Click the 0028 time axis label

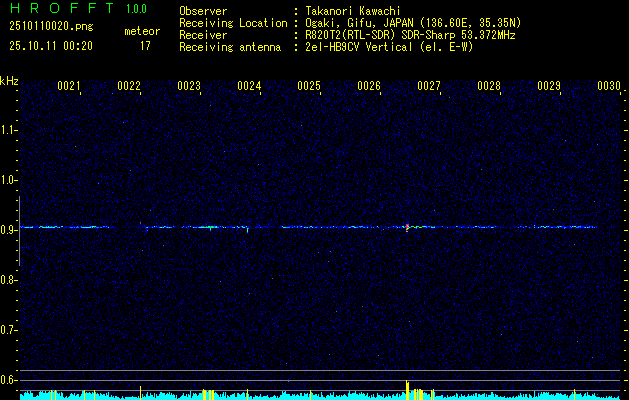(x=489, y=85)
